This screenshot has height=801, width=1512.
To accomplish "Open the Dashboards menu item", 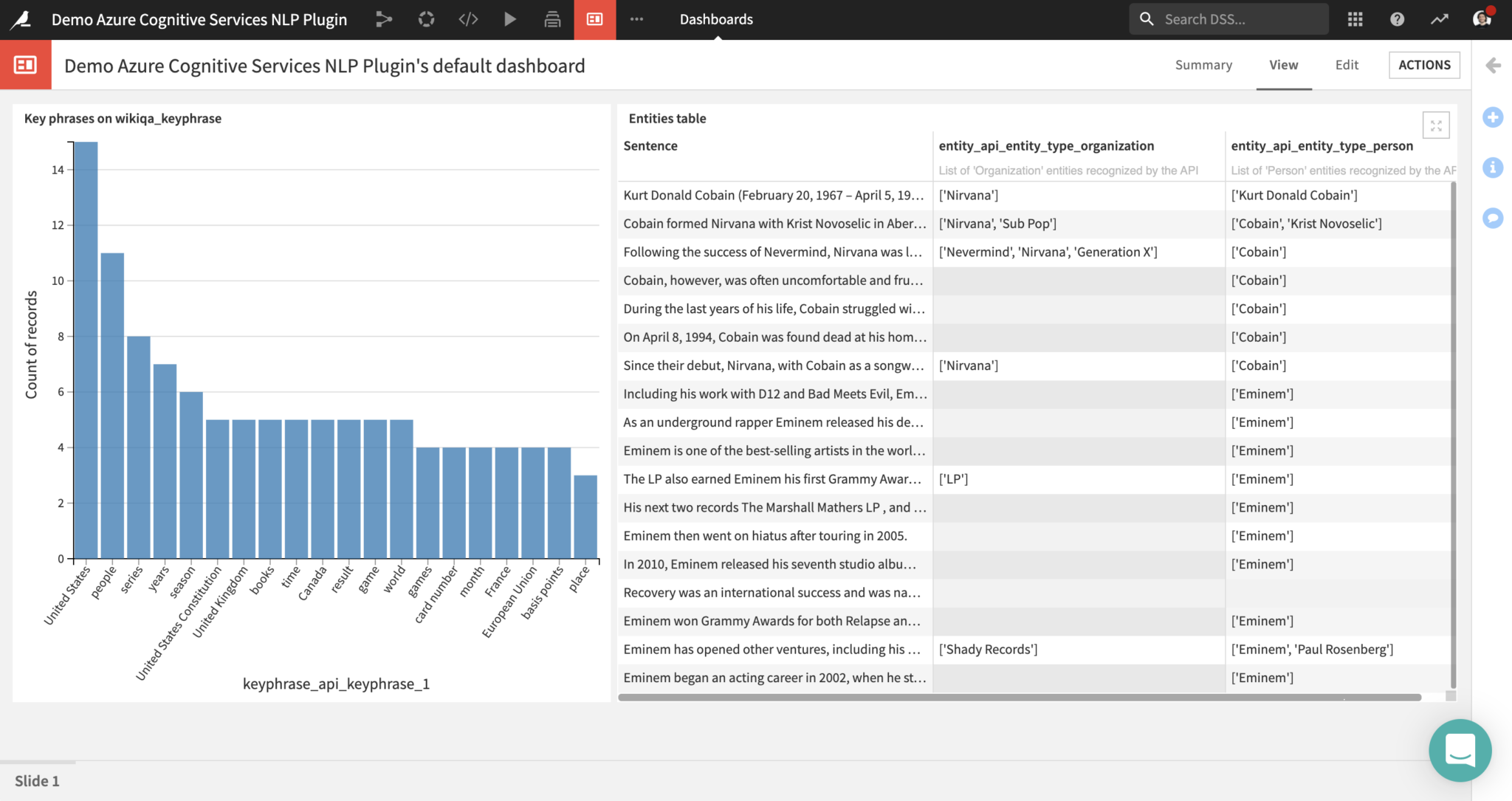I will point(716,19).
